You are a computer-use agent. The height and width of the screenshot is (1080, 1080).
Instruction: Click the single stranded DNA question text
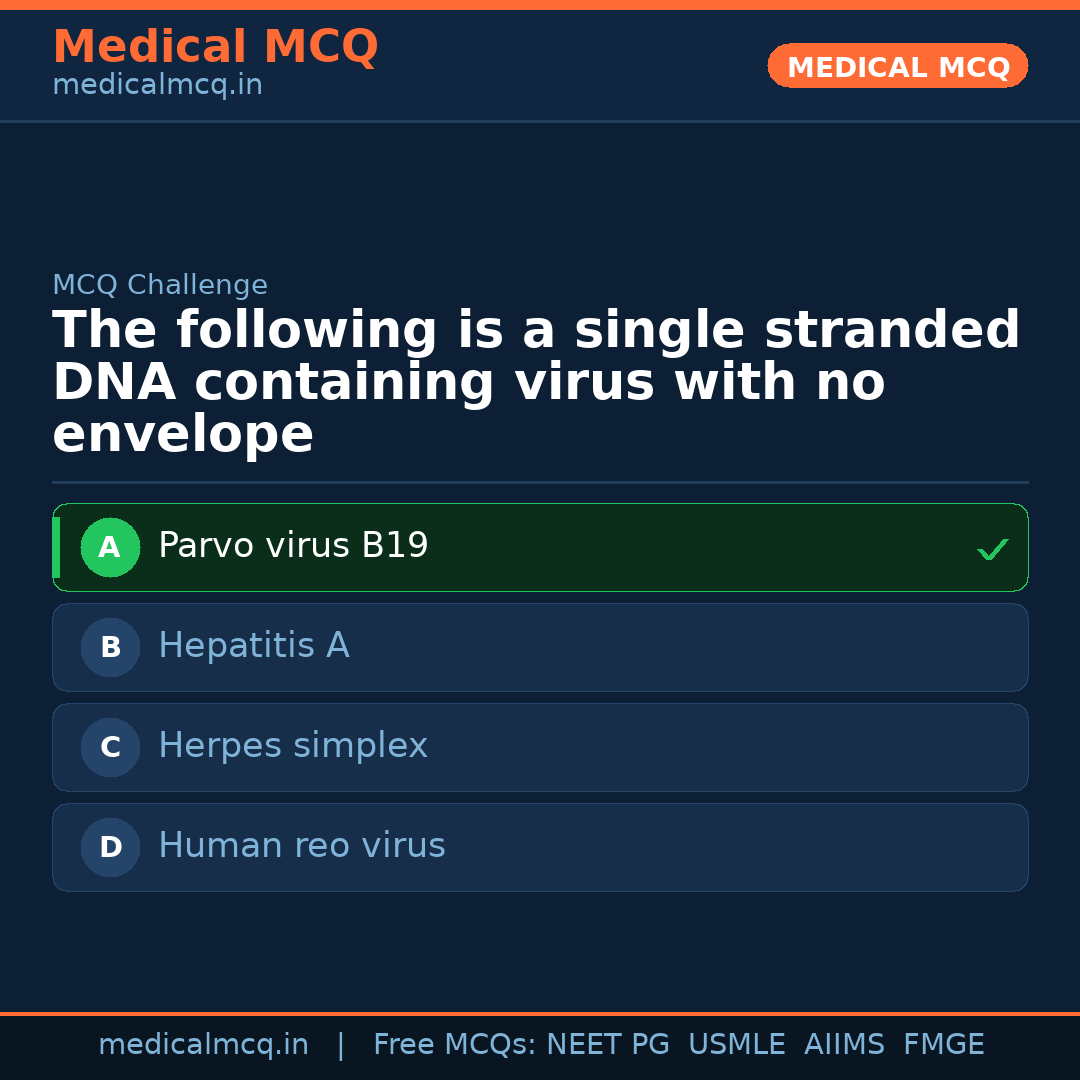(x=536, y=383)
